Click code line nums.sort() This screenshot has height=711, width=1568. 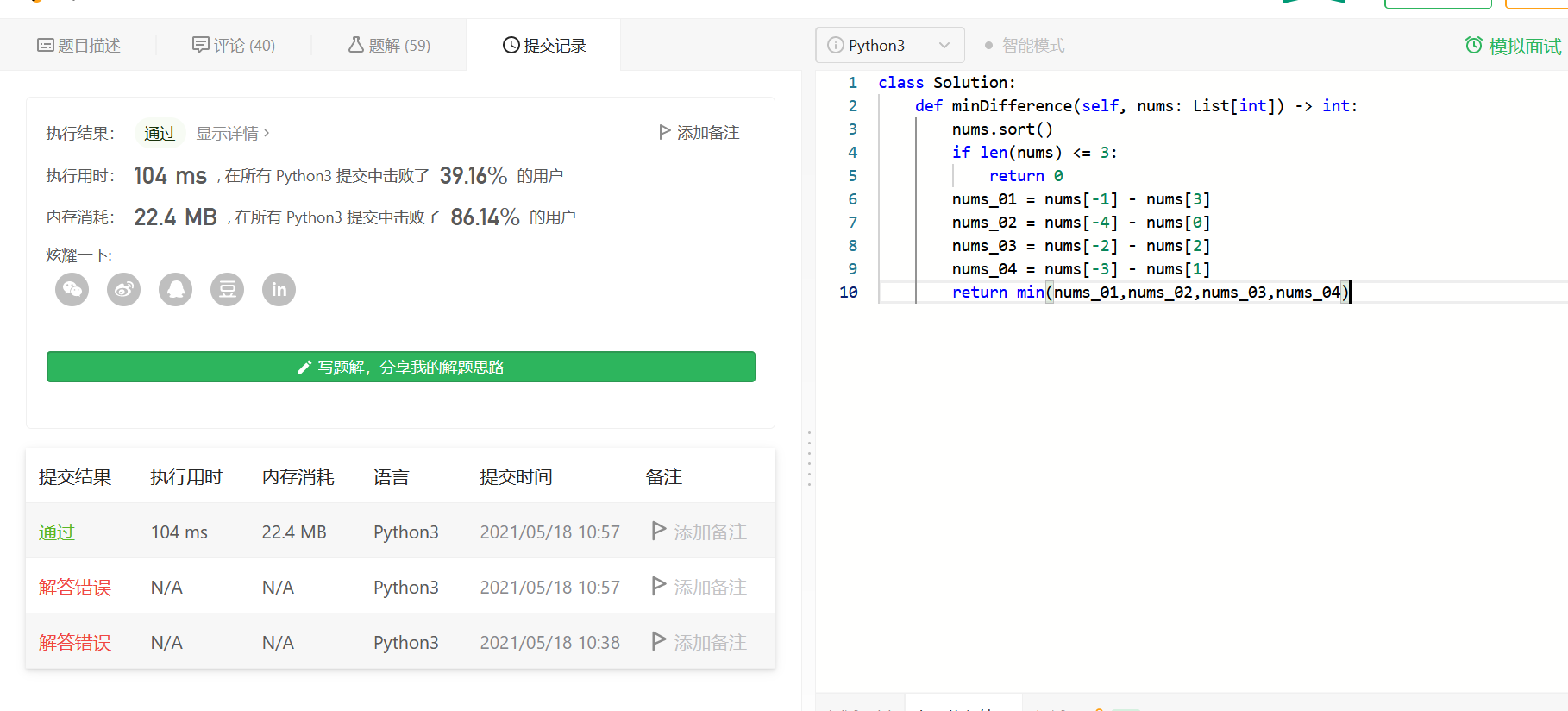click(1002, 129)
